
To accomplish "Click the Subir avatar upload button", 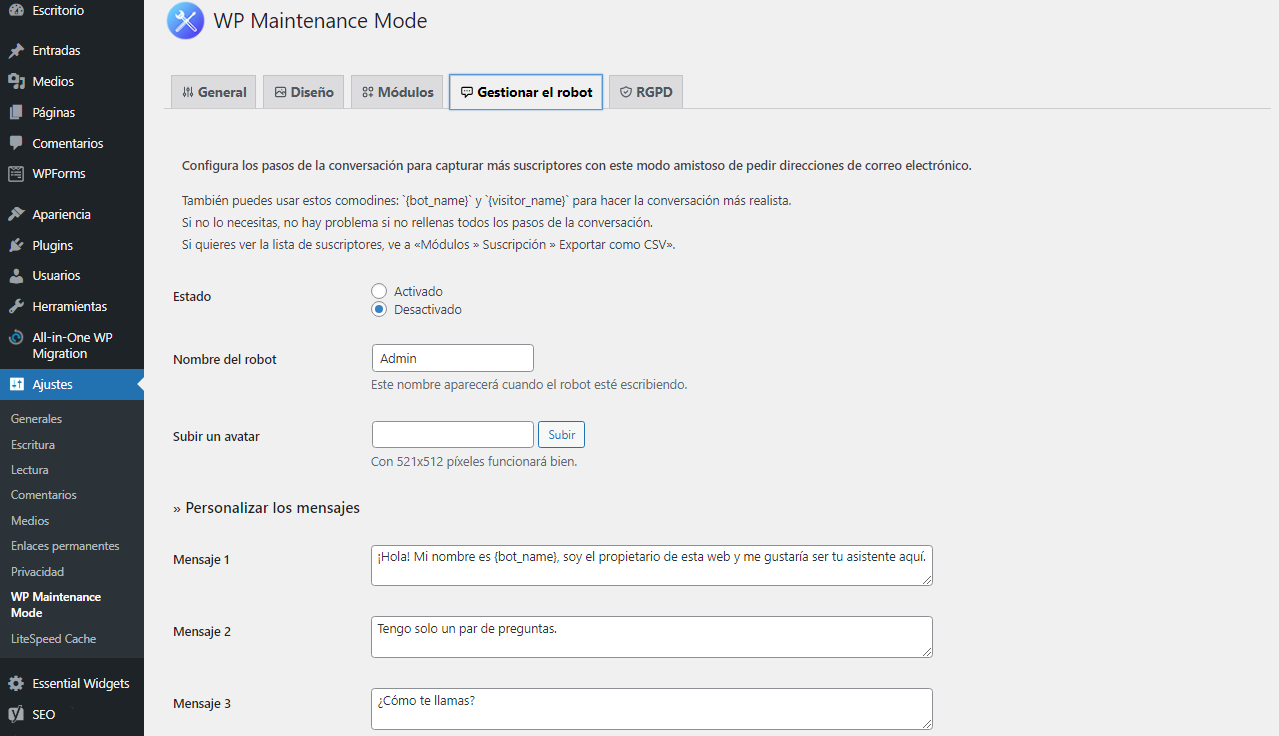I will click(x=561, y=434).
